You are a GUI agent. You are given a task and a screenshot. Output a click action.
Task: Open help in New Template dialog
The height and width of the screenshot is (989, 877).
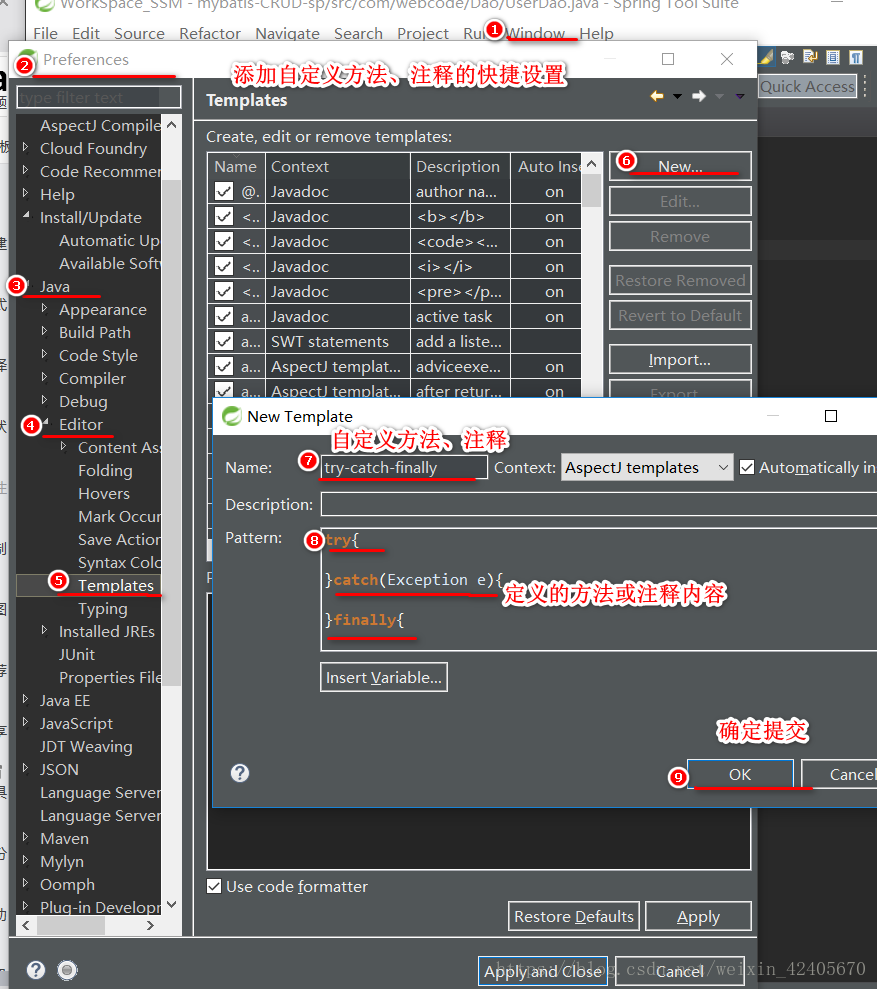[x=240, y=773]
